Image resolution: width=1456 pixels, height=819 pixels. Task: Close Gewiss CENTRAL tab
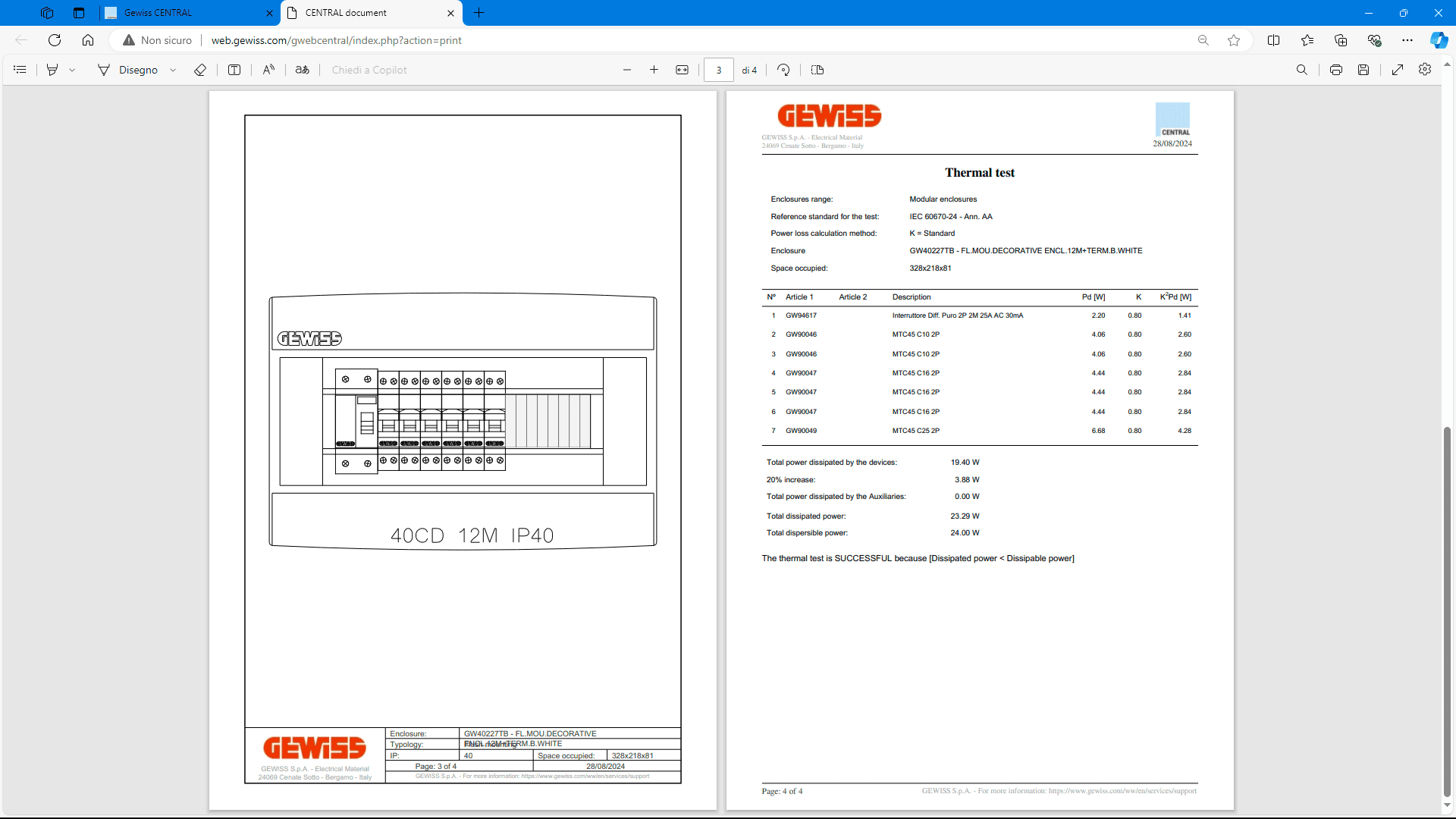tap(269, 13)
